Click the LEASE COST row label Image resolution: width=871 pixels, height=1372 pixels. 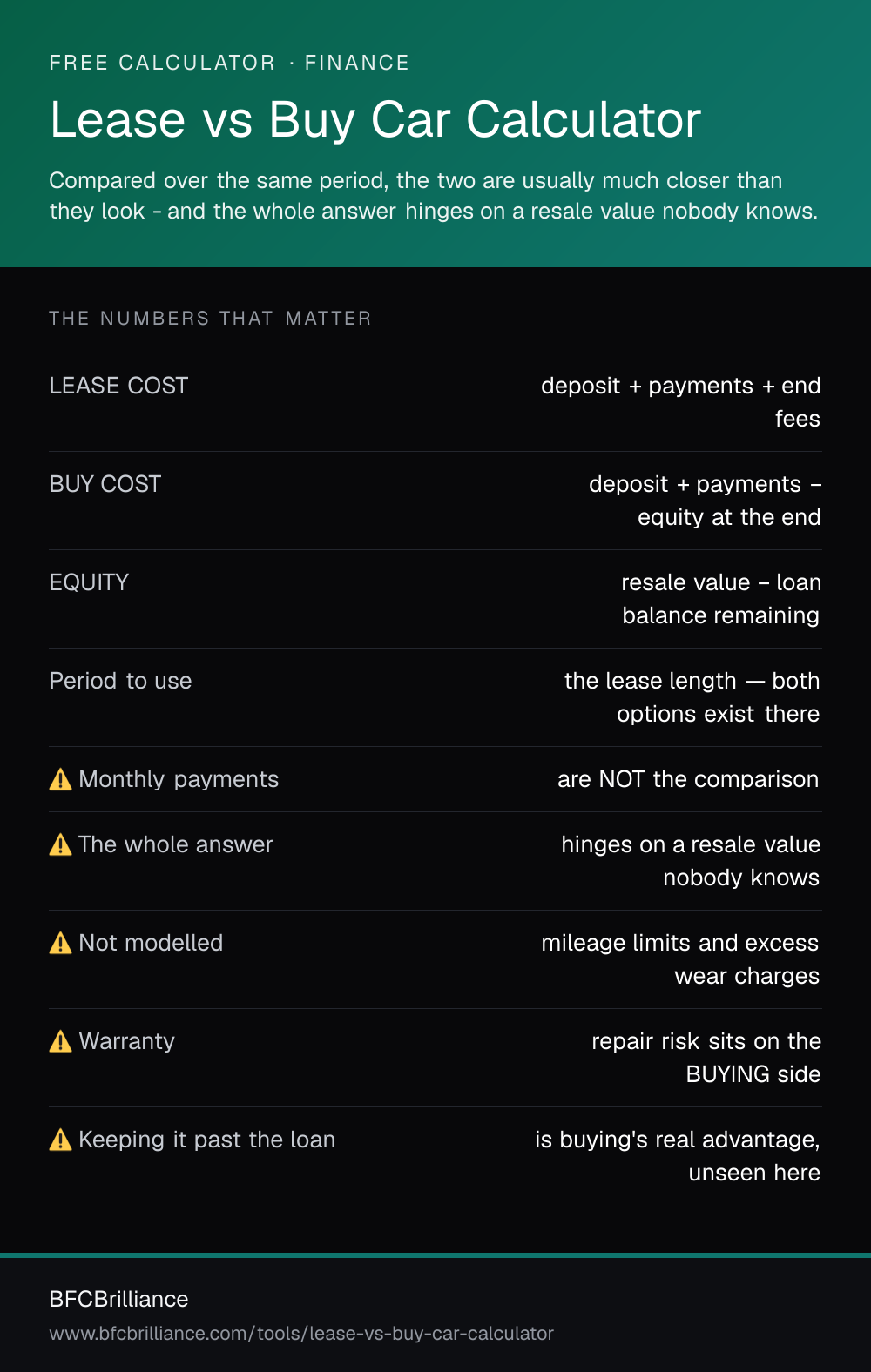pyautogui.click(x=119, y=386)
